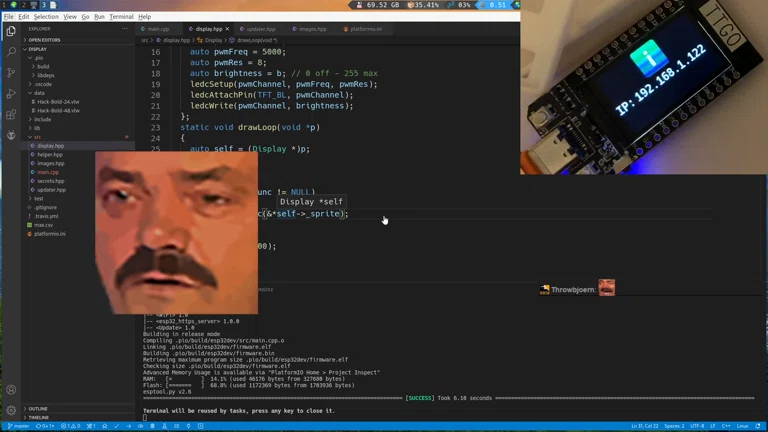Click Explorer more actions ellipsis
The width and height of the screenshot is (768, 432).
tap(124, 29)
